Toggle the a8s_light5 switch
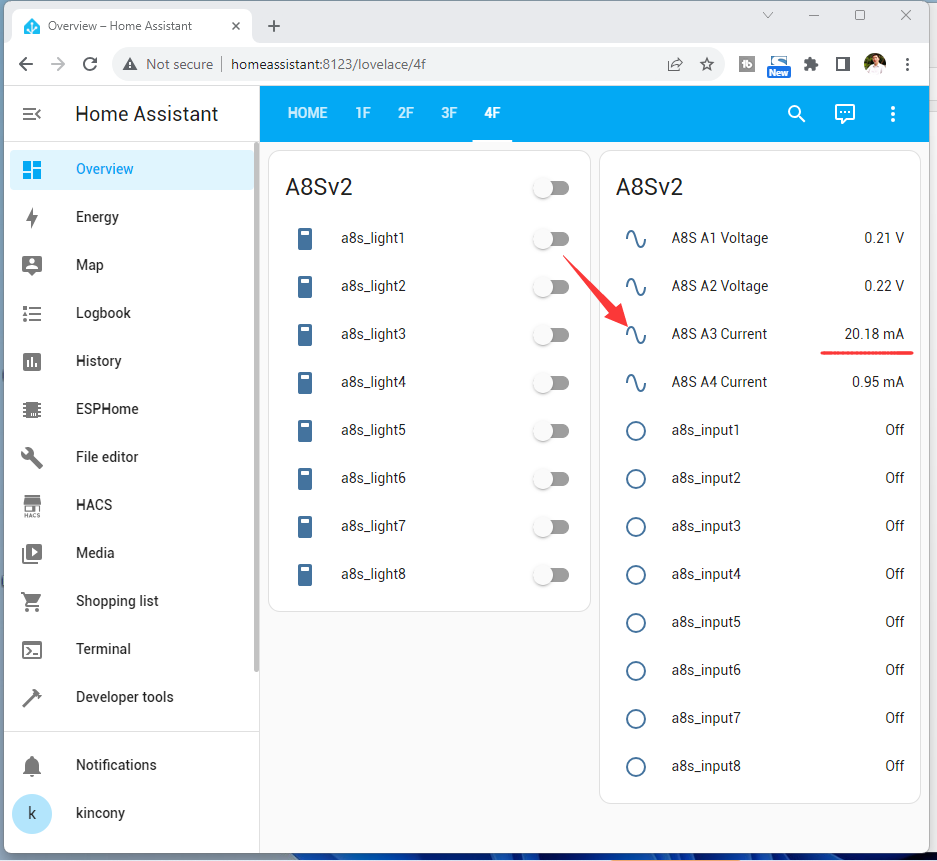 click(551, 431)
